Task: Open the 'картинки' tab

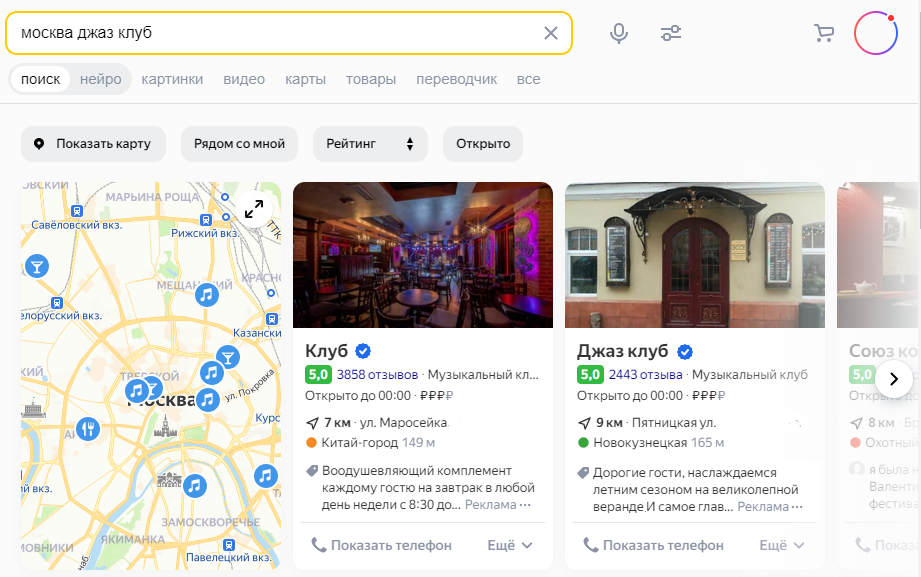Action: [172, 79]
